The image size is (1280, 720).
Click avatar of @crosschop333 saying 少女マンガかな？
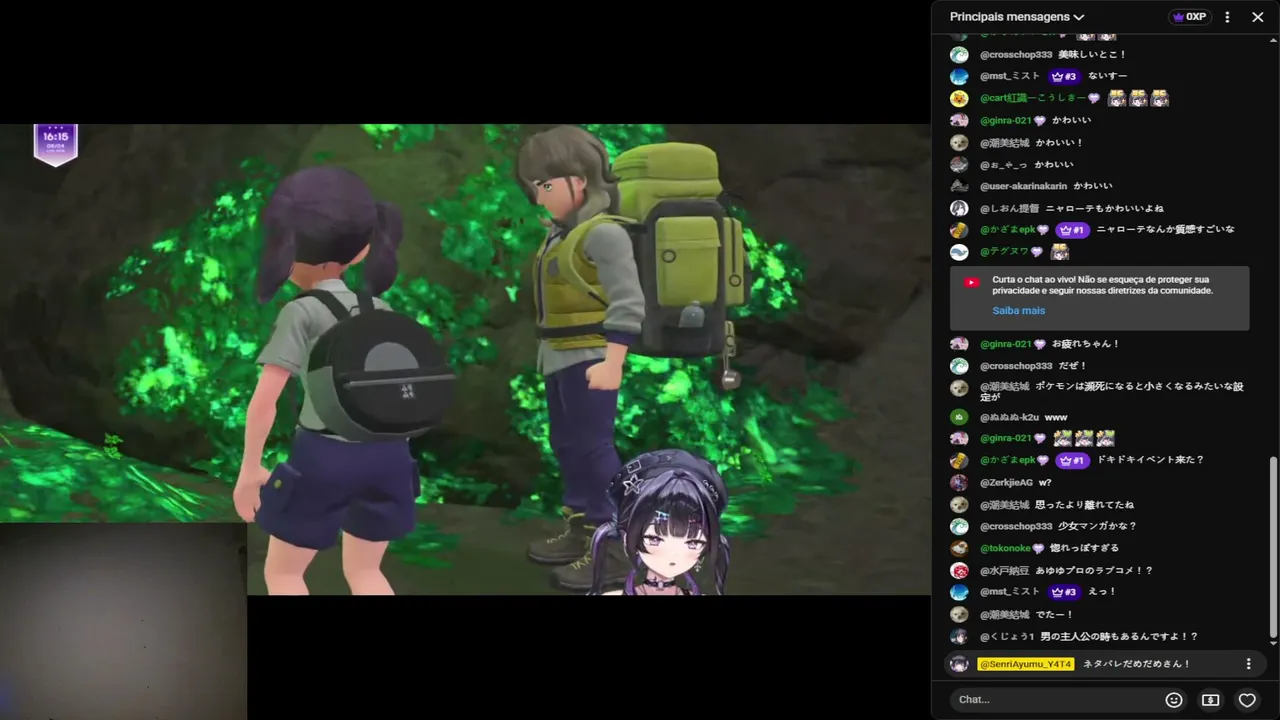[x=959, y=527]
